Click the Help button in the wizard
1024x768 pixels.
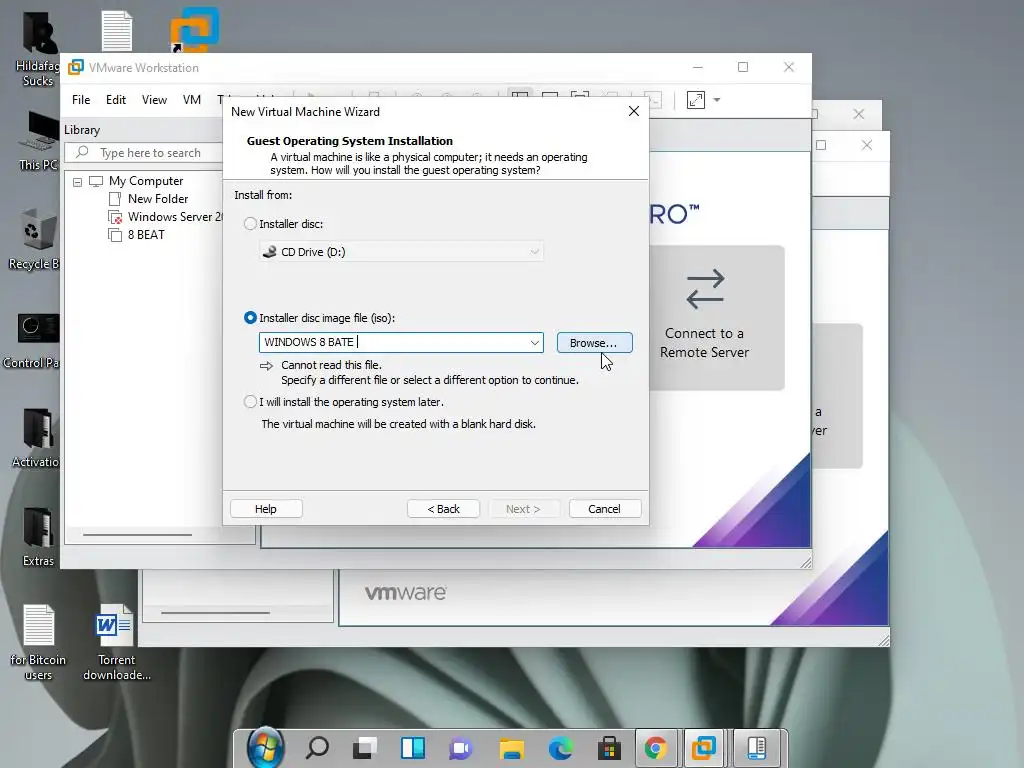coord(266,509)
